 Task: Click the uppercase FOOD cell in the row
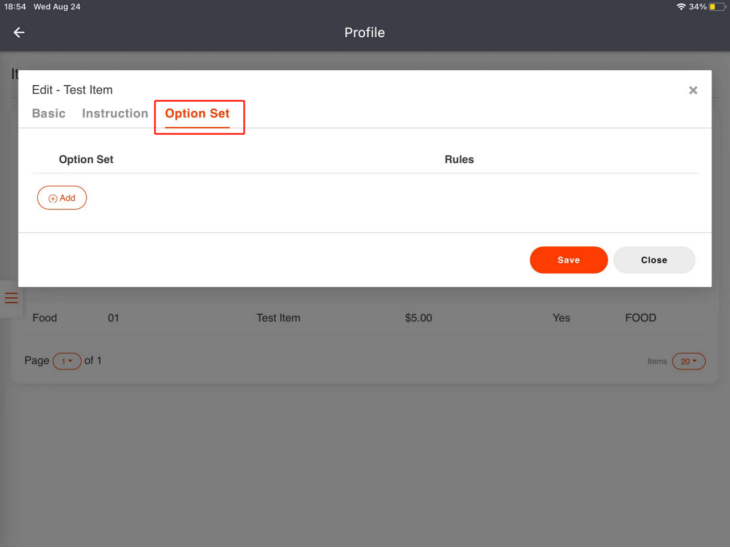click(640, 318)
